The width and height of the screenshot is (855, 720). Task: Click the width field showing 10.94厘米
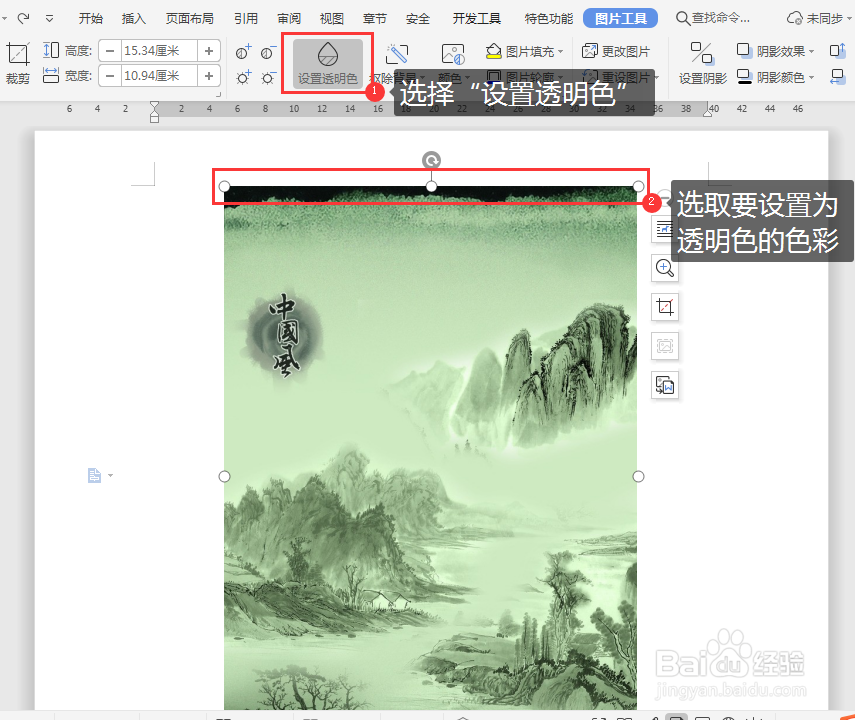[x=159, y=75]
